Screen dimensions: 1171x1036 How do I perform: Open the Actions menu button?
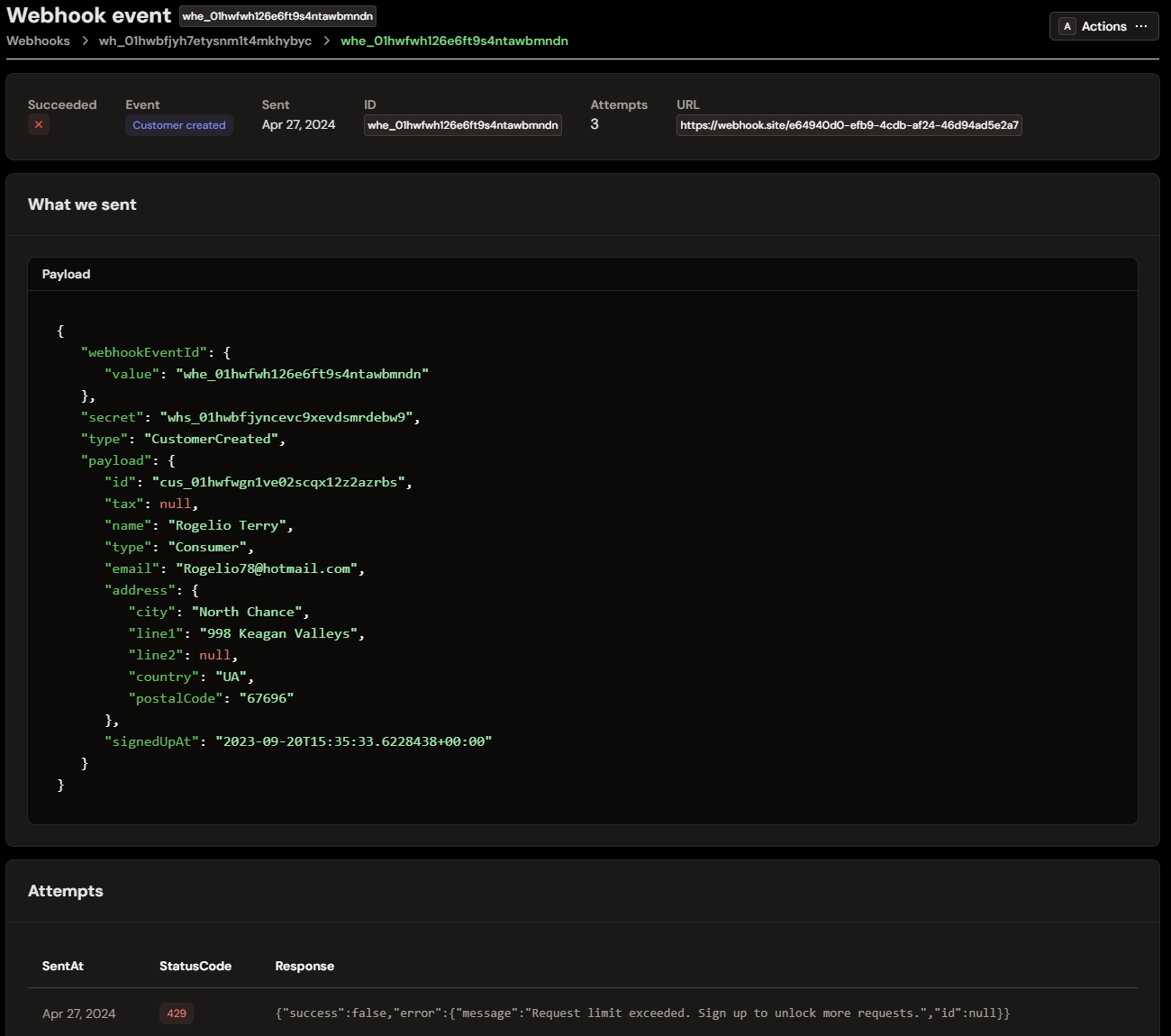pyautogui.click(x=1103, y=26)
